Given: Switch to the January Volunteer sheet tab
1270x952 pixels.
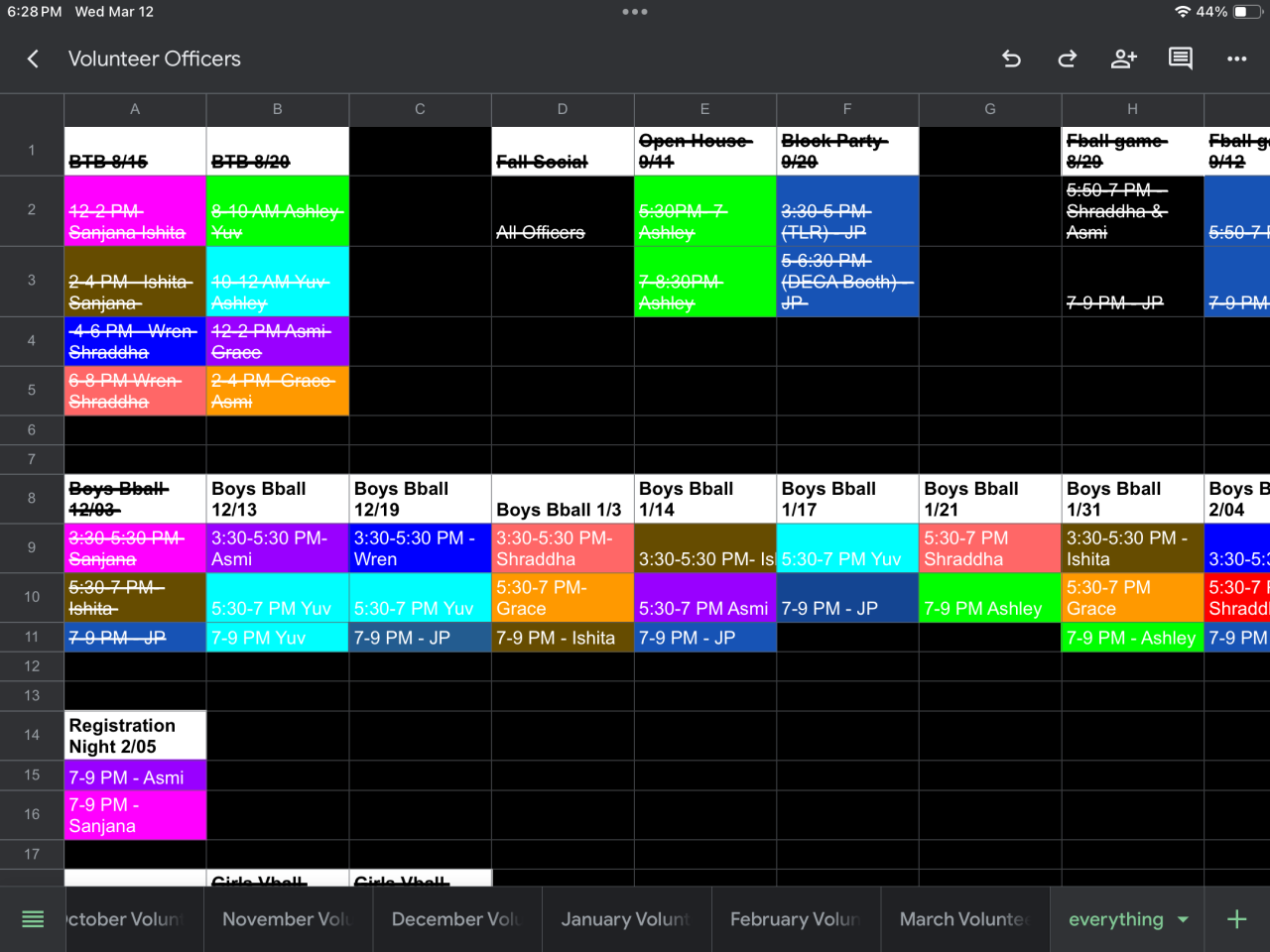Looking at the screenshot, I should [x=627, y=919].
